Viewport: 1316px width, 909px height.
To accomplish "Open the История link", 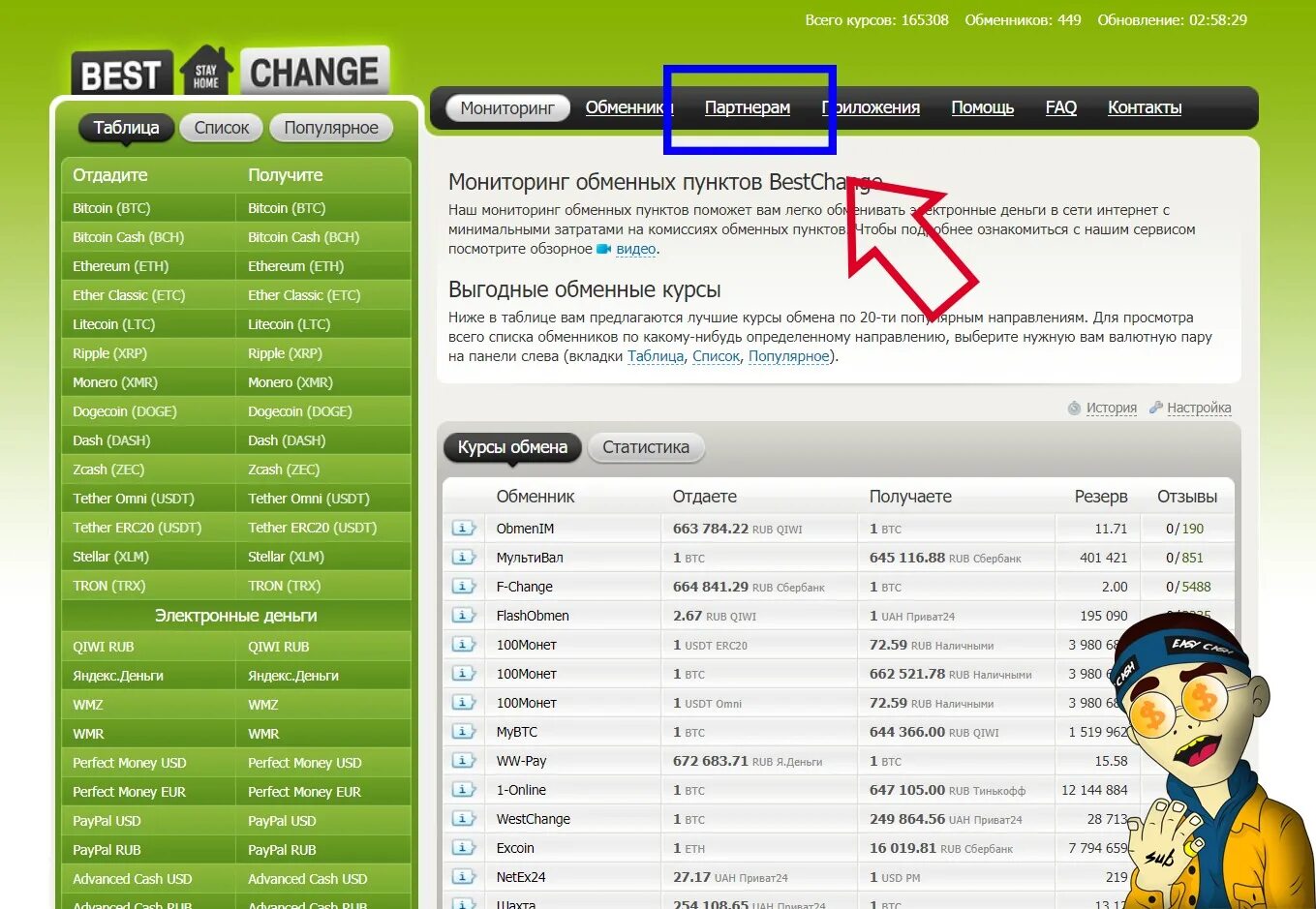I will pos(1112,408).
